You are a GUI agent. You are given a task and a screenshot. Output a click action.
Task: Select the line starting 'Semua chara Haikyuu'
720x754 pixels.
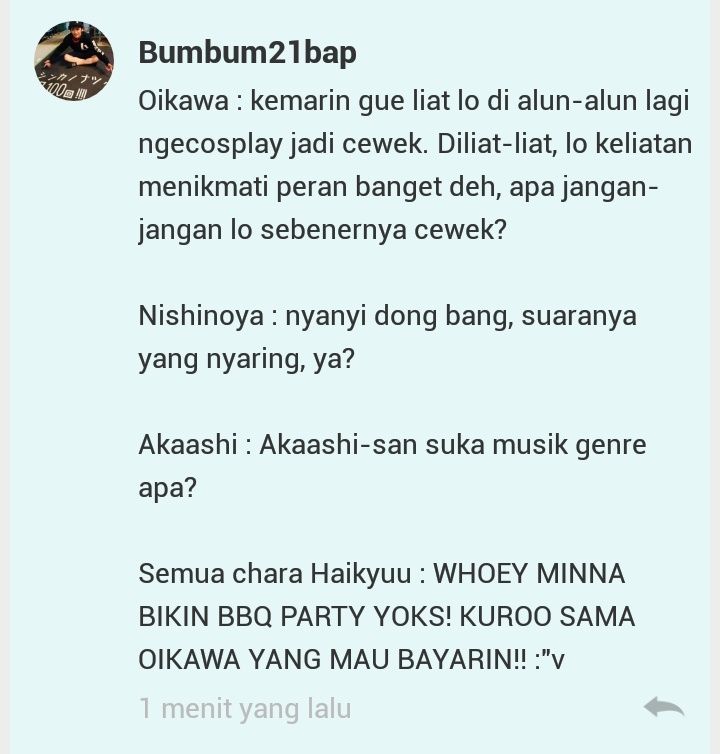click(x=381, y=574)
